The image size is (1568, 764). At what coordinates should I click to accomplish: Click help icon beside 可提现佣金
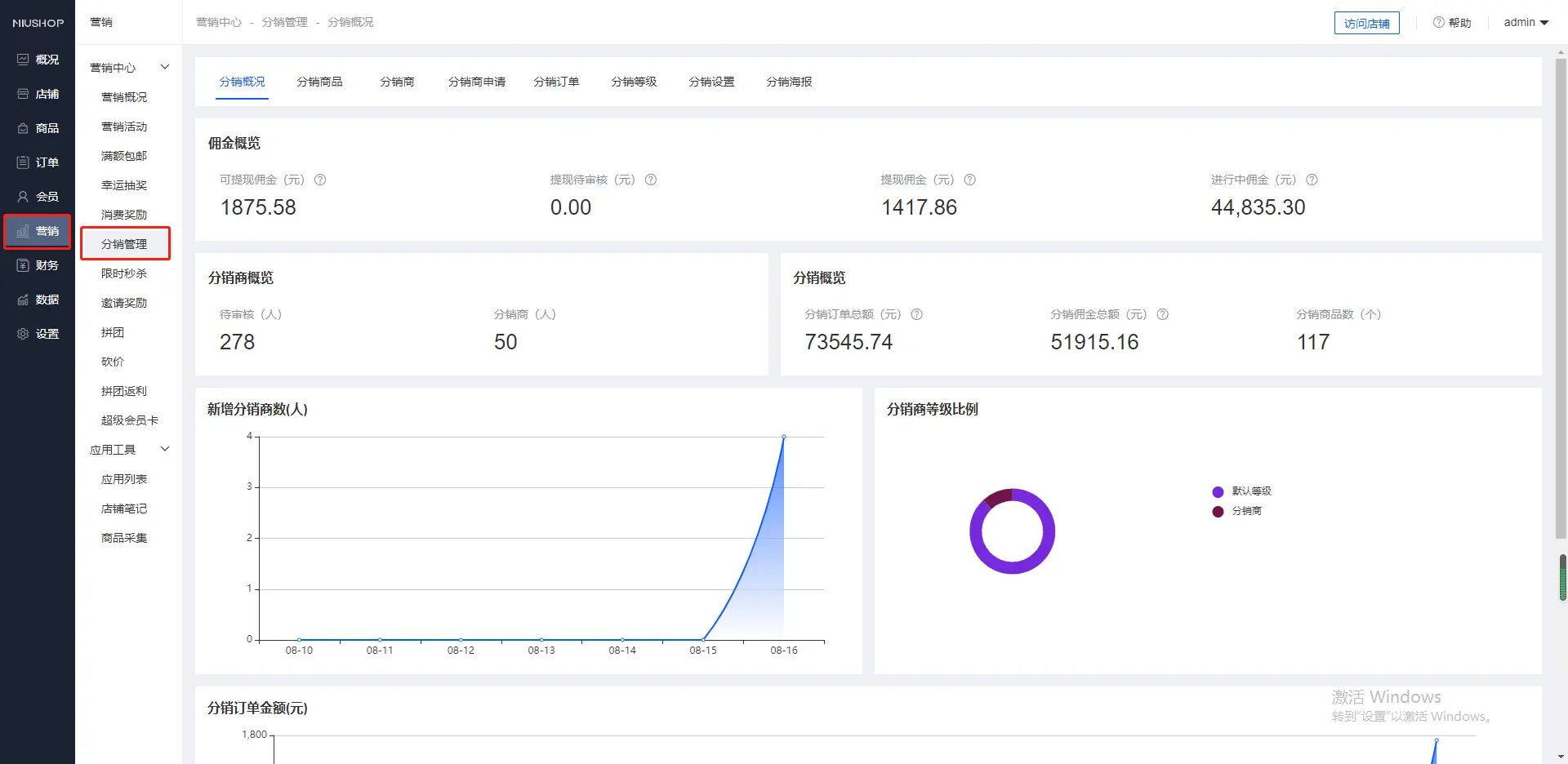click(320, 180)
